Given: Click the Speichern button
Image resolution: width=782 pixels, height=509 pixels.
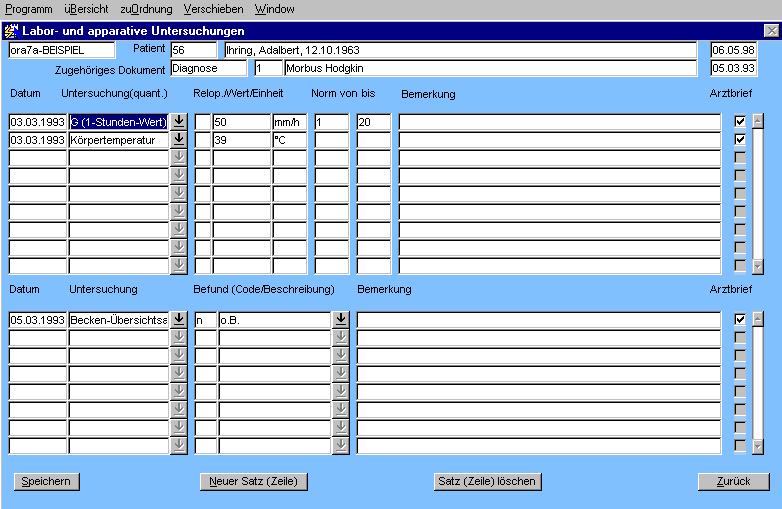Looking at the screenshot, I should [x=46, y=482].
